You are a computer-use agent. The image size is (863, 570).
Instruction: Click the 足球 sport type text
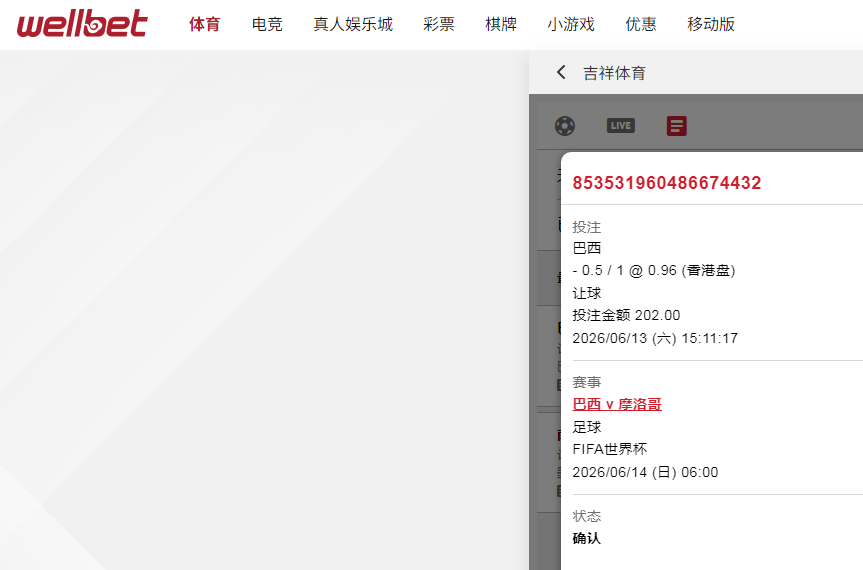click(x=587, y=427)
